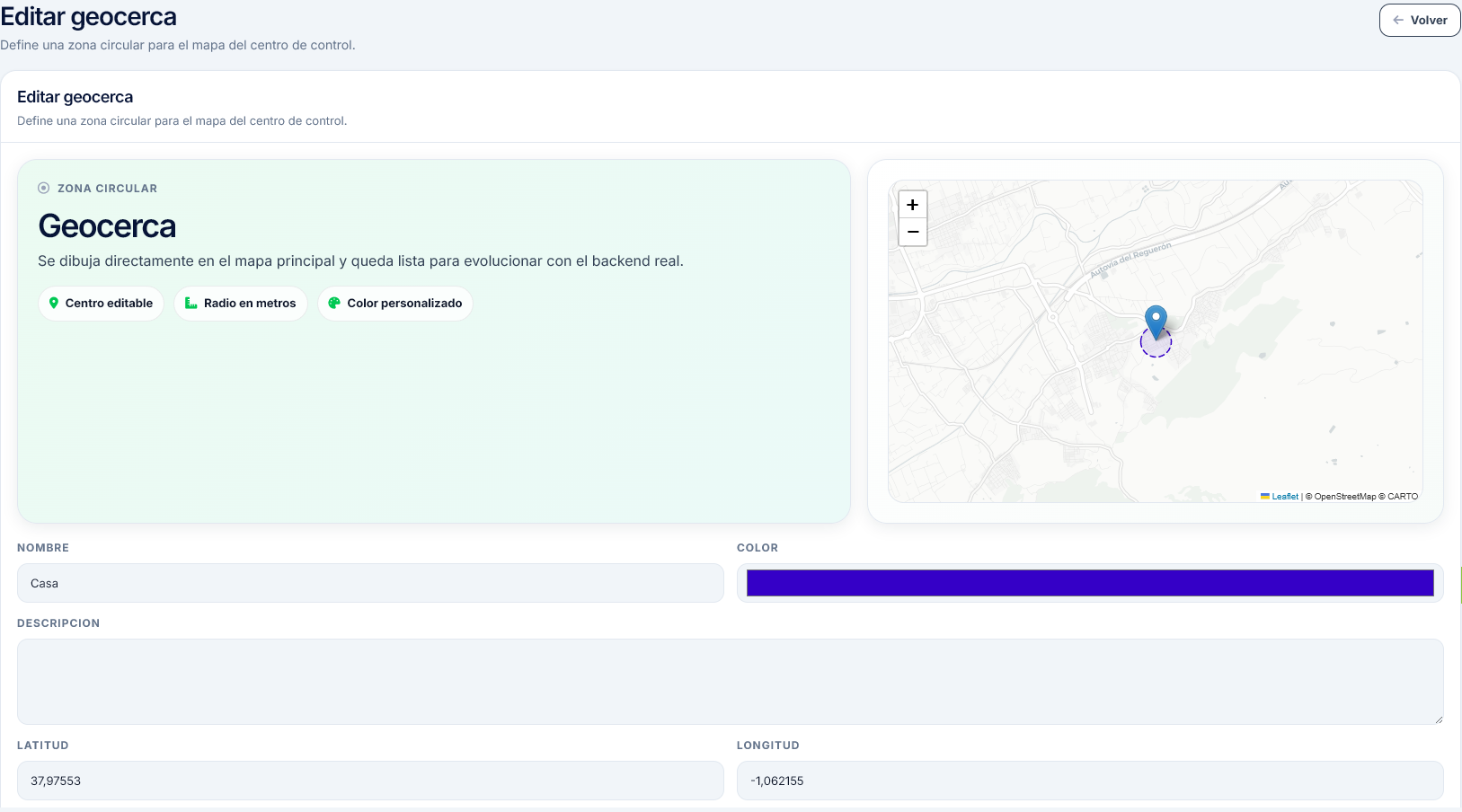Zoom in on the map
This screenshot has width=1462, height=812.
(912, 205)
